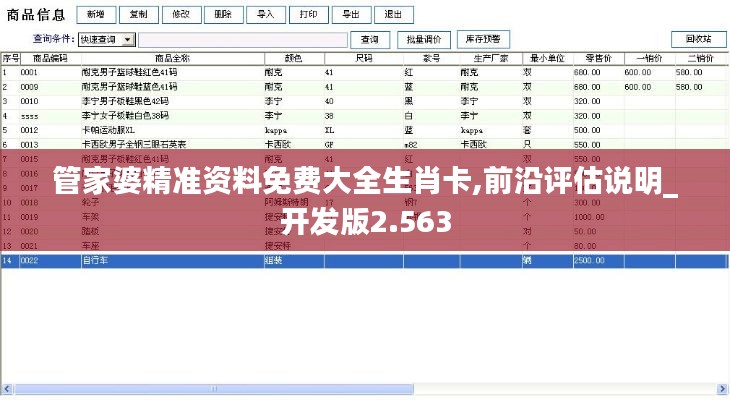
Task: Select row with code 0001
Action: click(364, 73)
